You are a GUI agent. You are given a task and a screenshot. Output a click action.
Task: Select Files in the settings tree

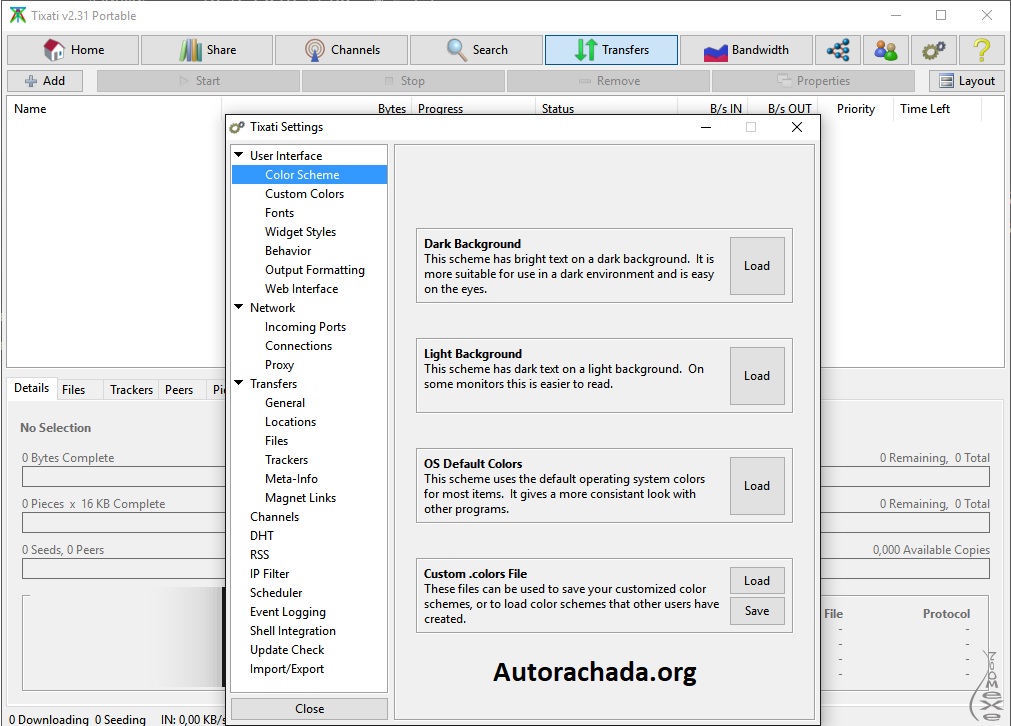[x=276, y=441]
